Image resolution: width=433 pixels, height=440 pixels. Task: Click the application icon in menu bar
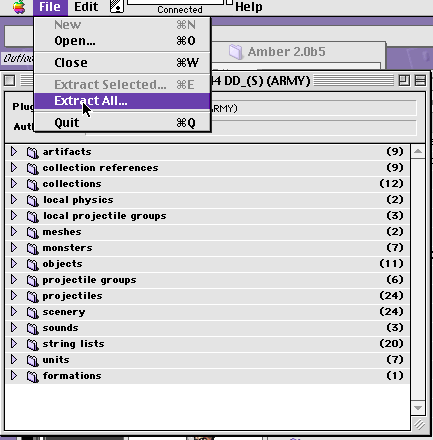tap(117, 6)
